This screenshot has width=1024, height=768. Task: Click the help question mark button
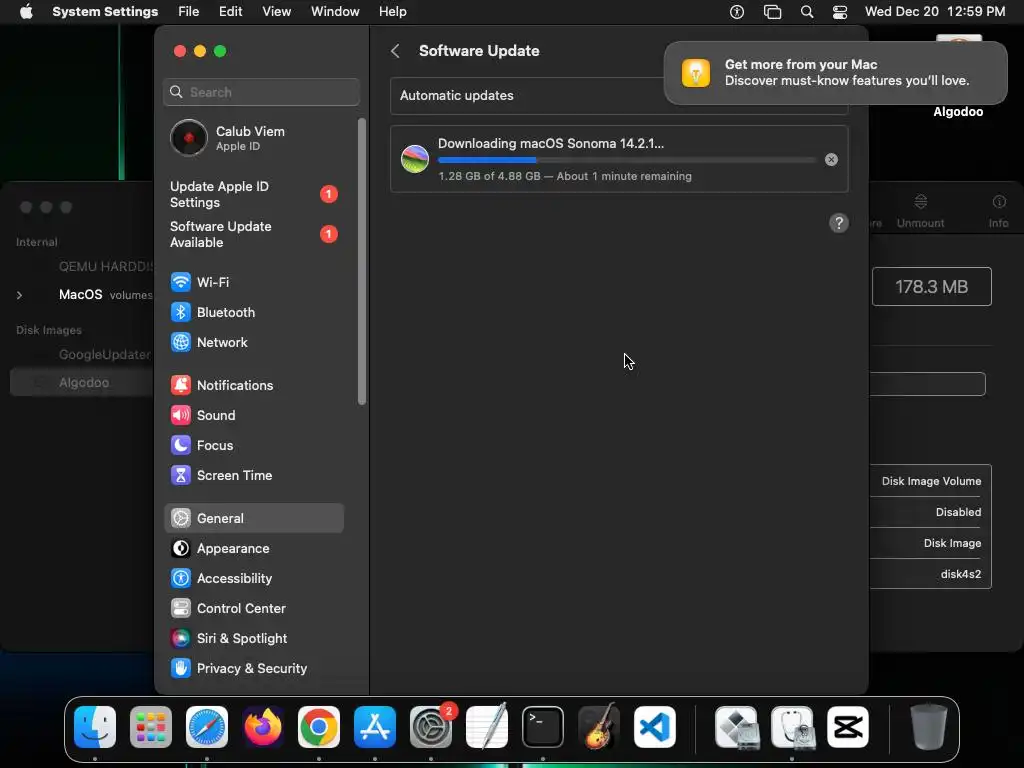point(839,223)
